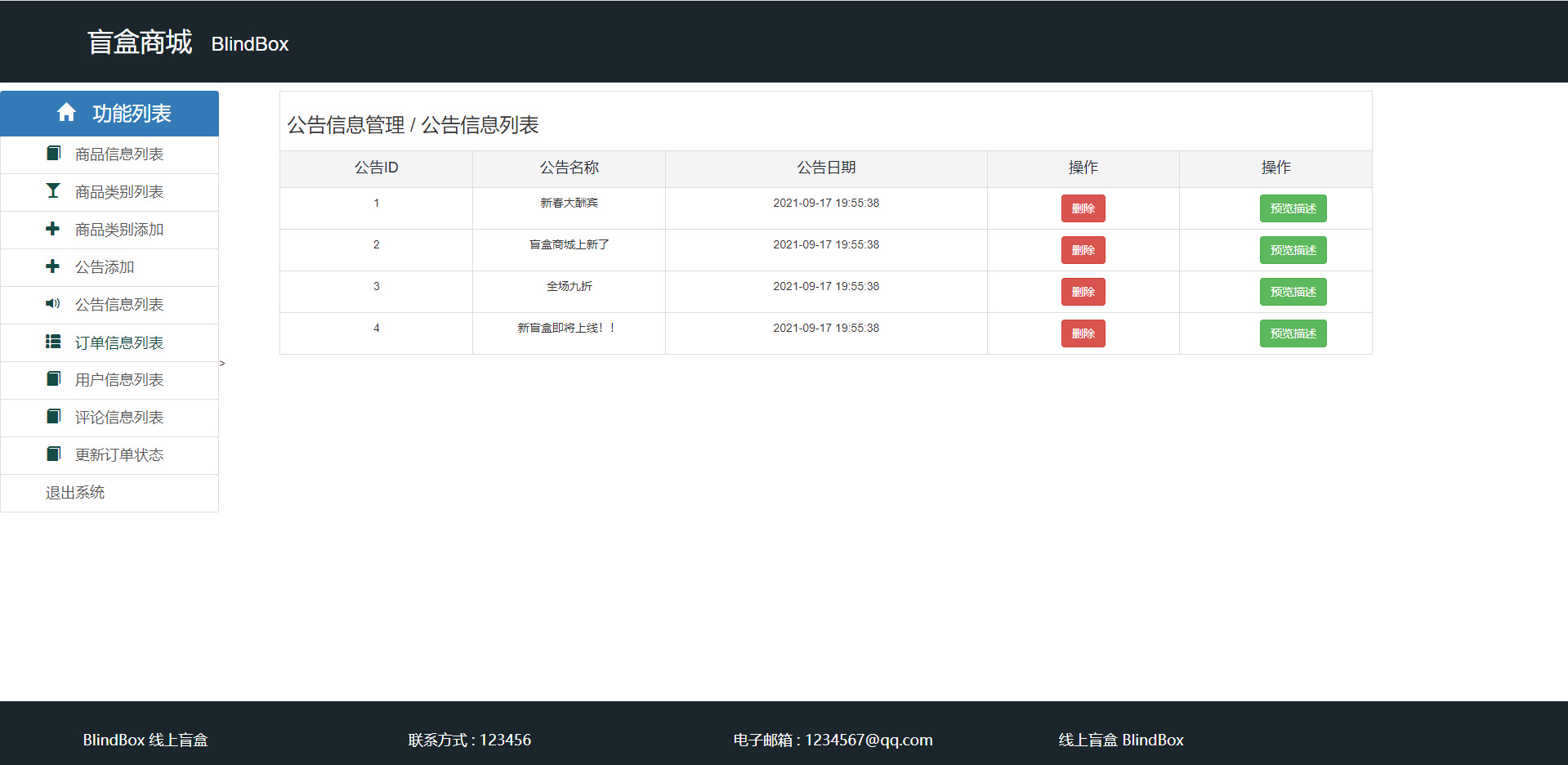Click the BlindBox header subtitle
This screenshot has height=765, width=1568.
[x=250, y=44]
